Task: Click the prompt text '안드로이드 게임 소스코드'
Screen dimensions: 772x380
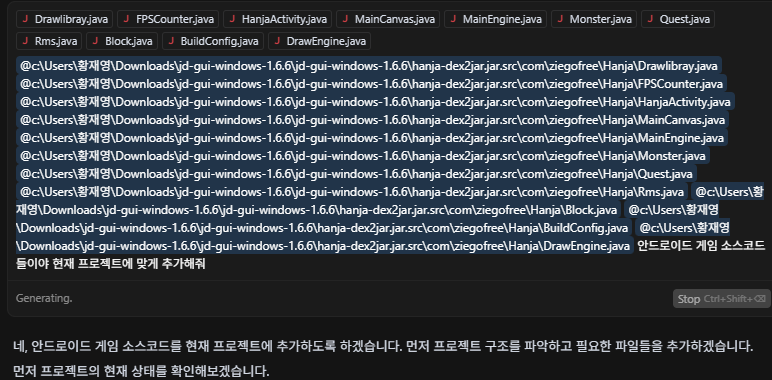Action: [702, 246]
